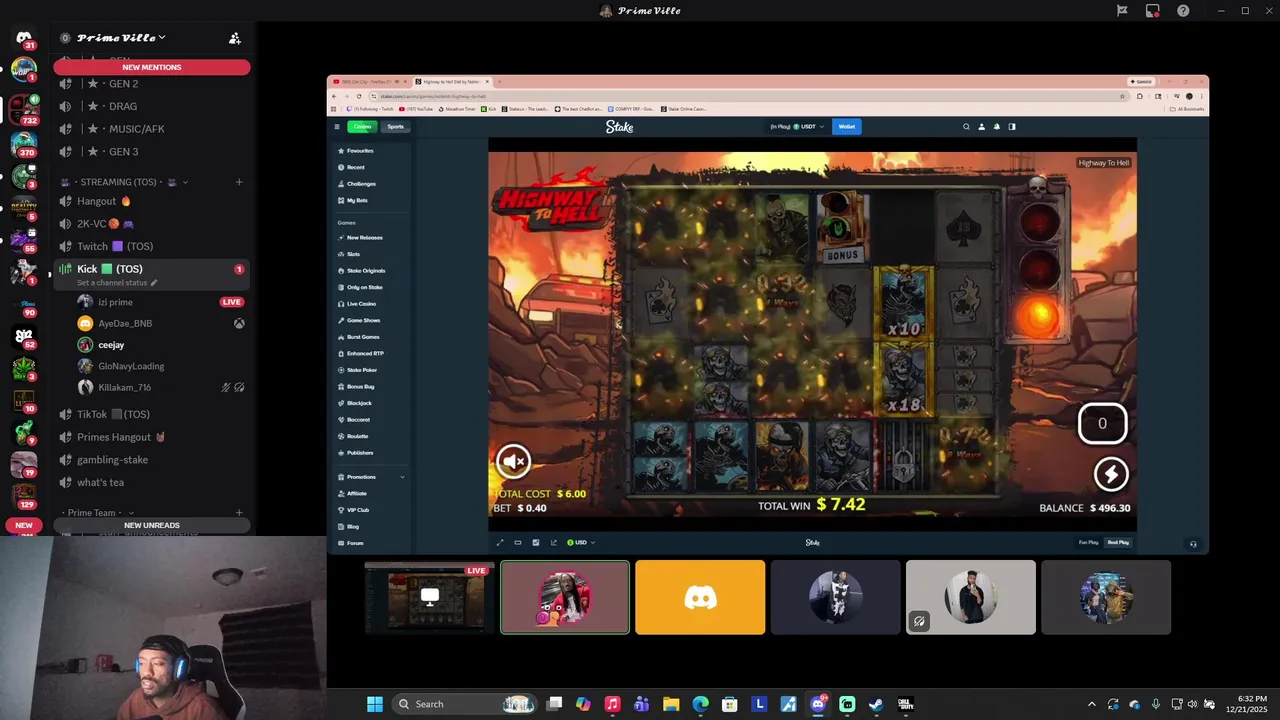The width and height of the screenshot is (1280, 720).
Task: Open Stake notifications bell icon
Action: coord(996,127)
